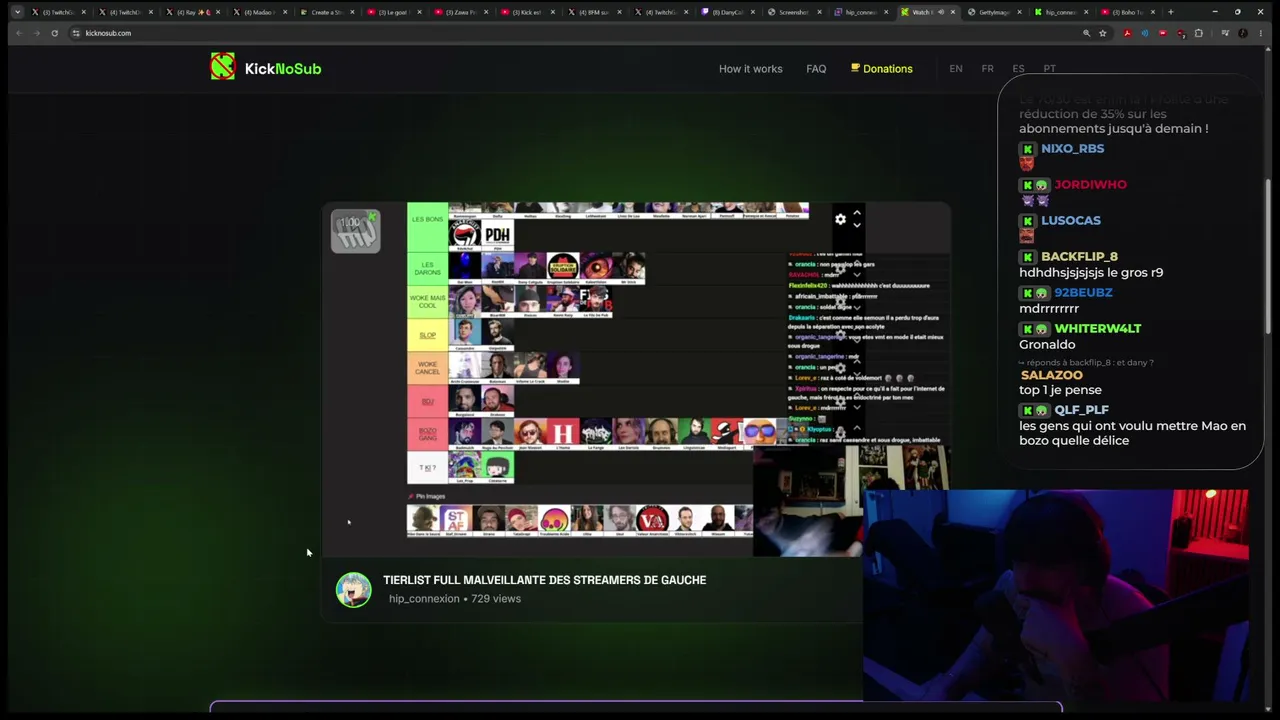Open a new browser tab
The image size is (1280, 720).
1170,12
